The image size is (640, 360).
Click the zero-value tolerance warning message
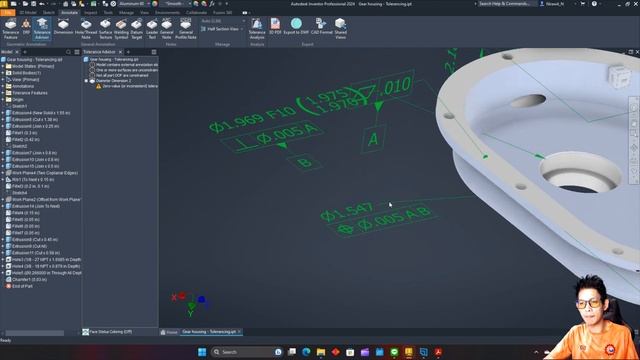click(127, 86)
